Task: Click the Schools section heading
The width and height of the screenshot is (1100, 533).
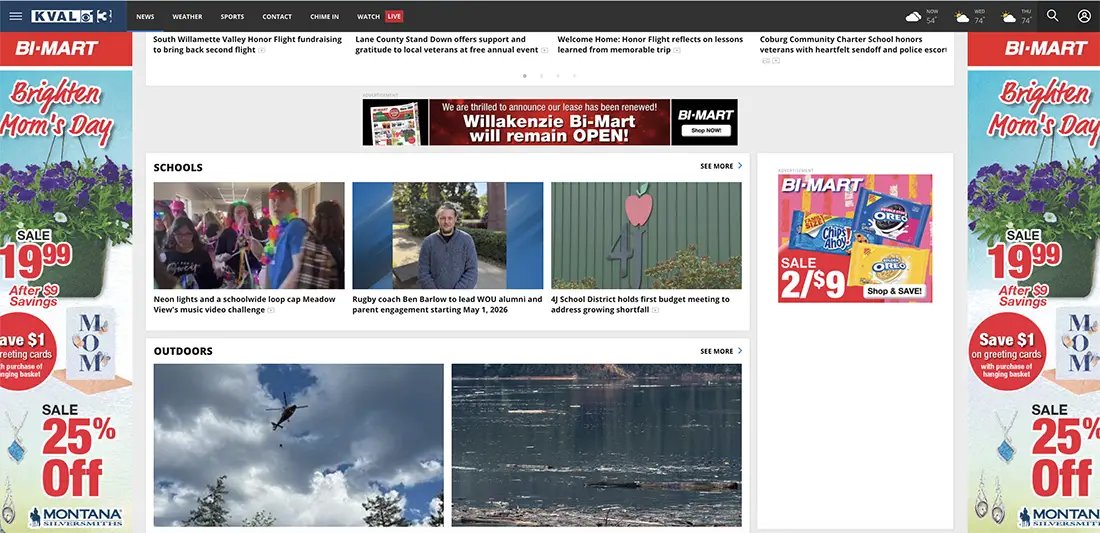Action: [x=178, y=168]
